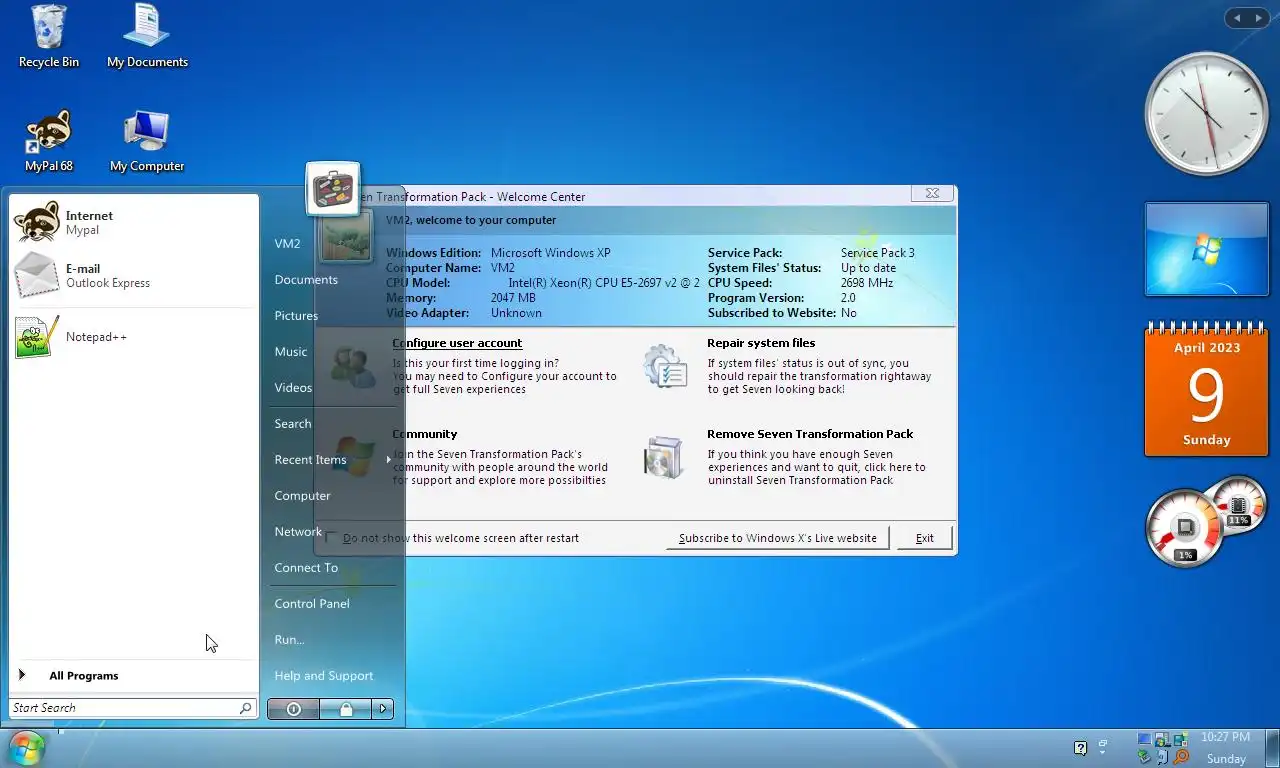Click the help question mark tray icon
This screenshot has width=1280, height=768.
click(x=1080, y=747)
